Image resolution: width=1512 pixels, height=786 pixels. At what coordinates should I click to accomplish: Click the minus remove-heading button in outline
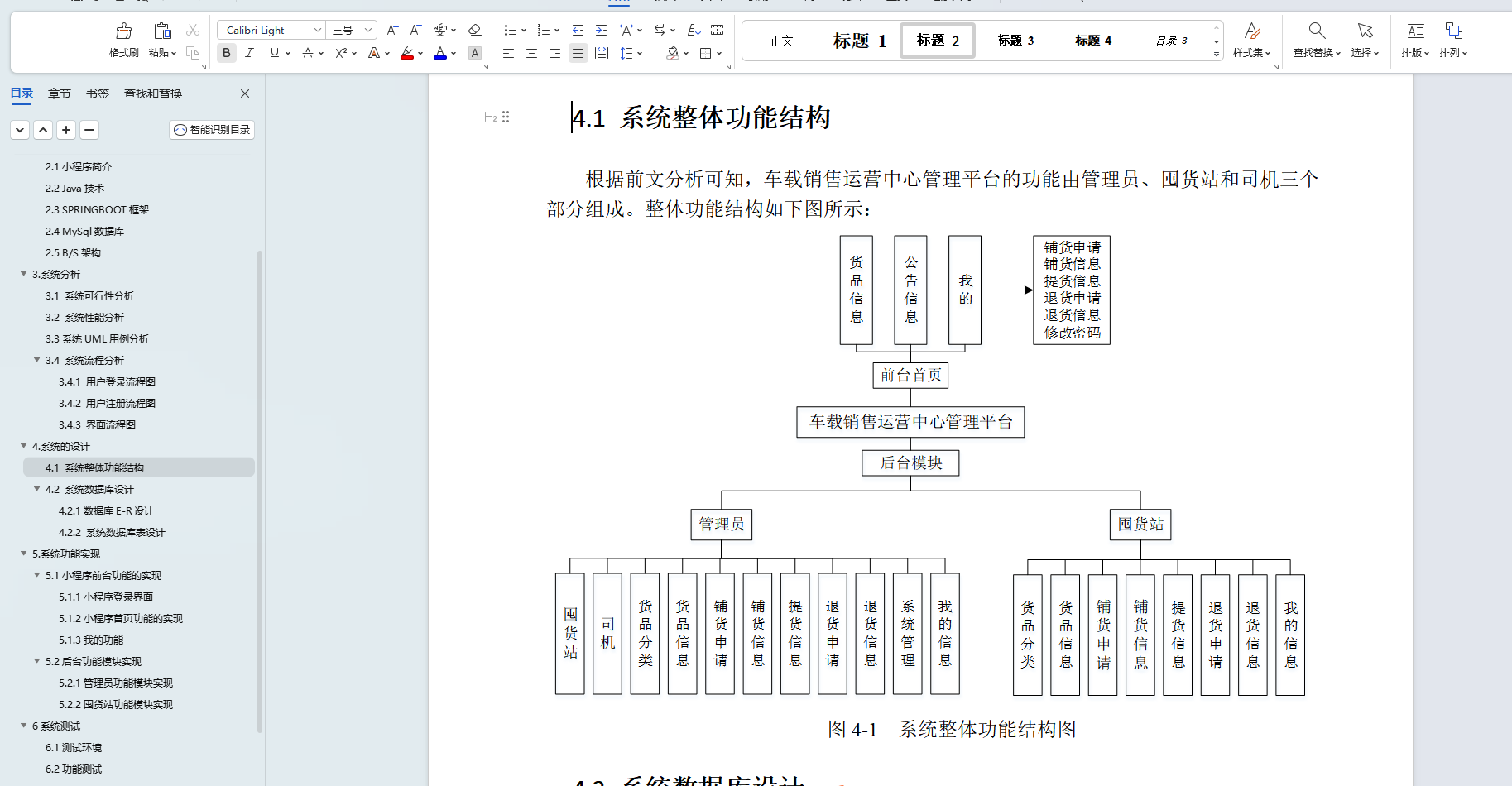[x=89, y=130]
